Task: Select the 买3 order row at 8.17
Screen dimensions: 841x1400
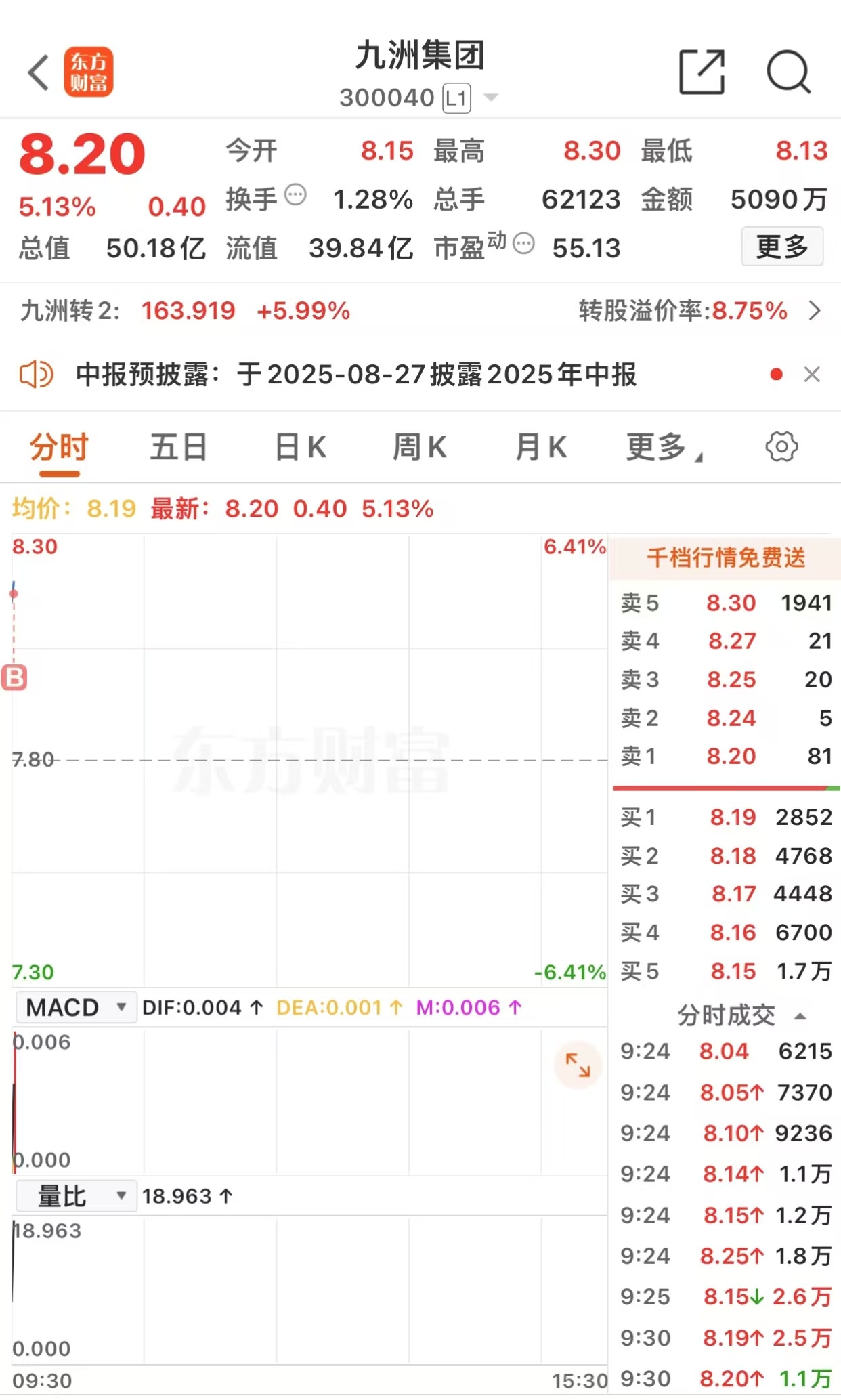Action: (x=726, y=894)
